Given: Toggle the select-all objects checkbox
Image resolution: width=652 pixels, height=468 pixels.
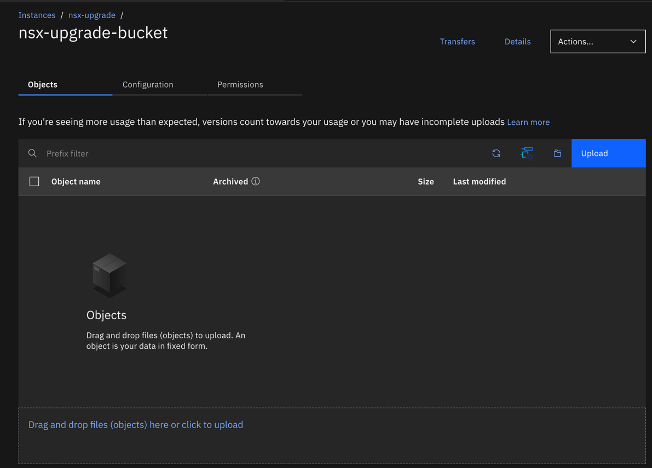Looking at the screenshot, I should point(35,182).
